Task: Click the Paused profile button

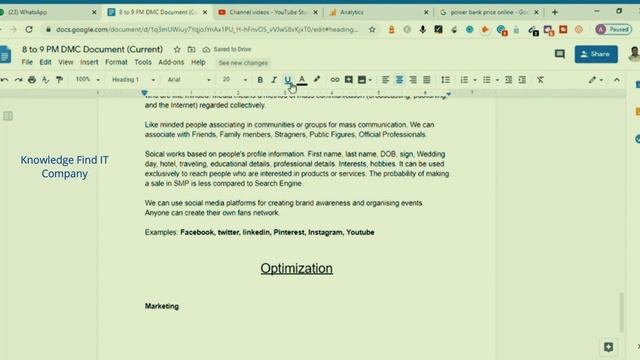Action: coord(613,29)
